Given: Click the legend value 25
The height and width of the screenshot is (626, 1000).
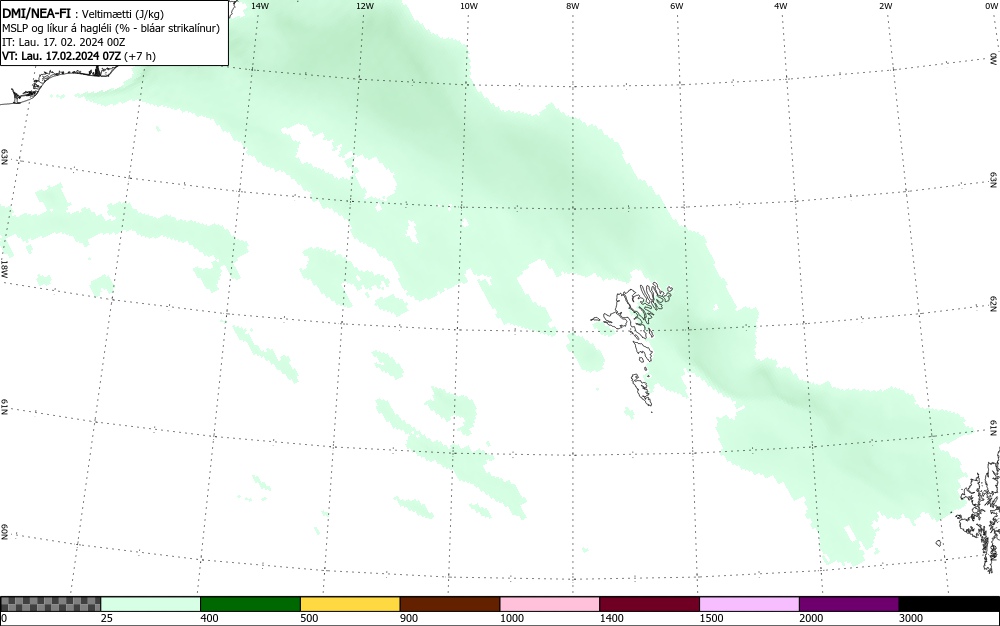Looking at the screenshot, I should (x=107, y=618).
